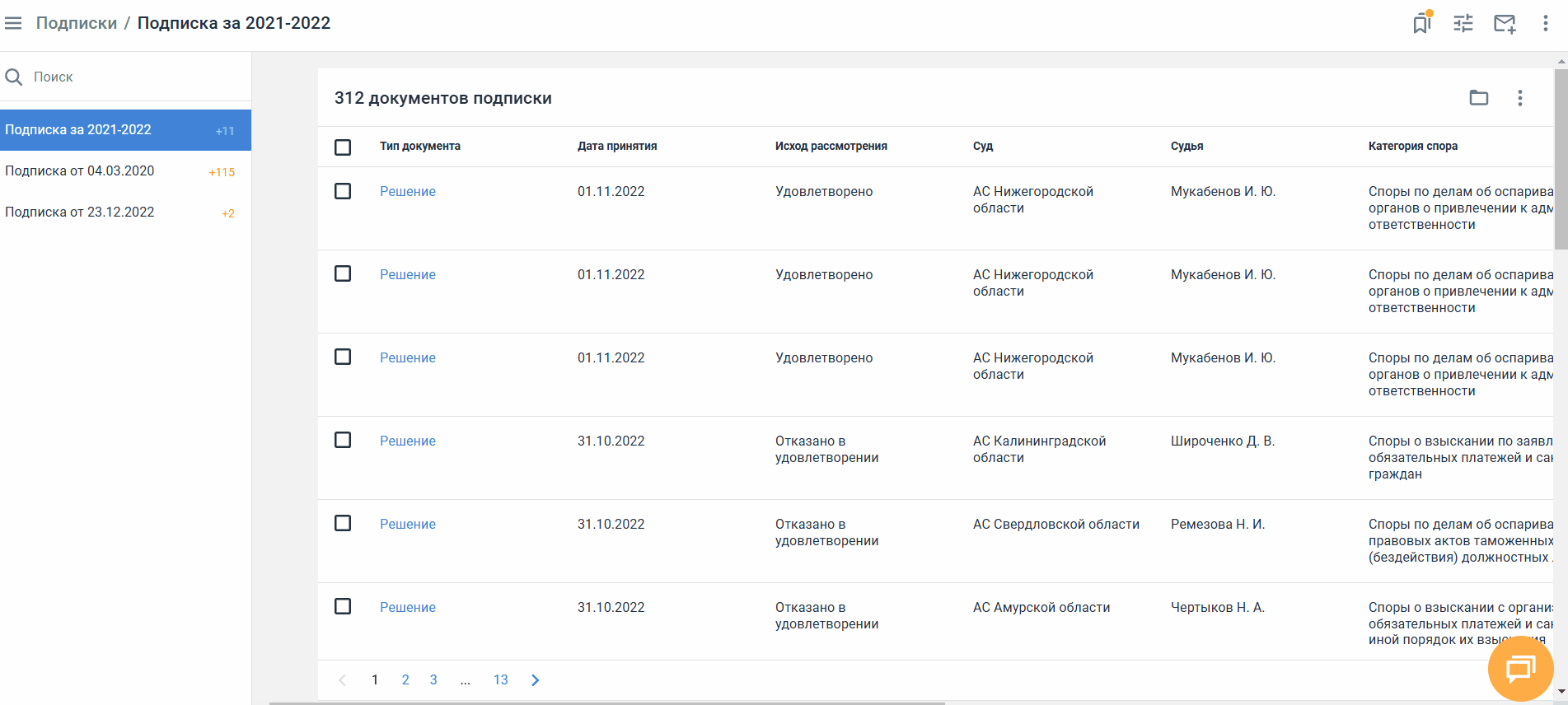Click the pagination ellipsis
Viewport: 1568px width, 705px height.
coord(466,681)
